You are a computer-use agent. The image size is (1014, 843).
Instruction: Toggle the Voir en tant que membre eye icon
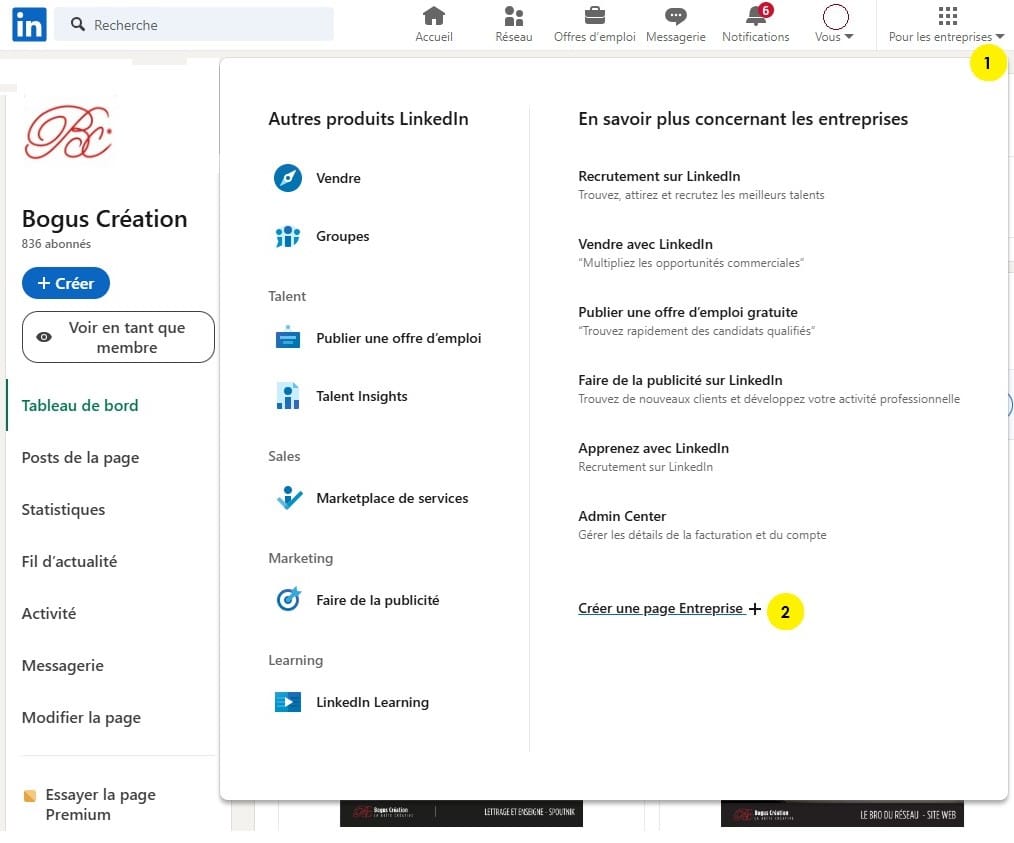pos(44,337)
